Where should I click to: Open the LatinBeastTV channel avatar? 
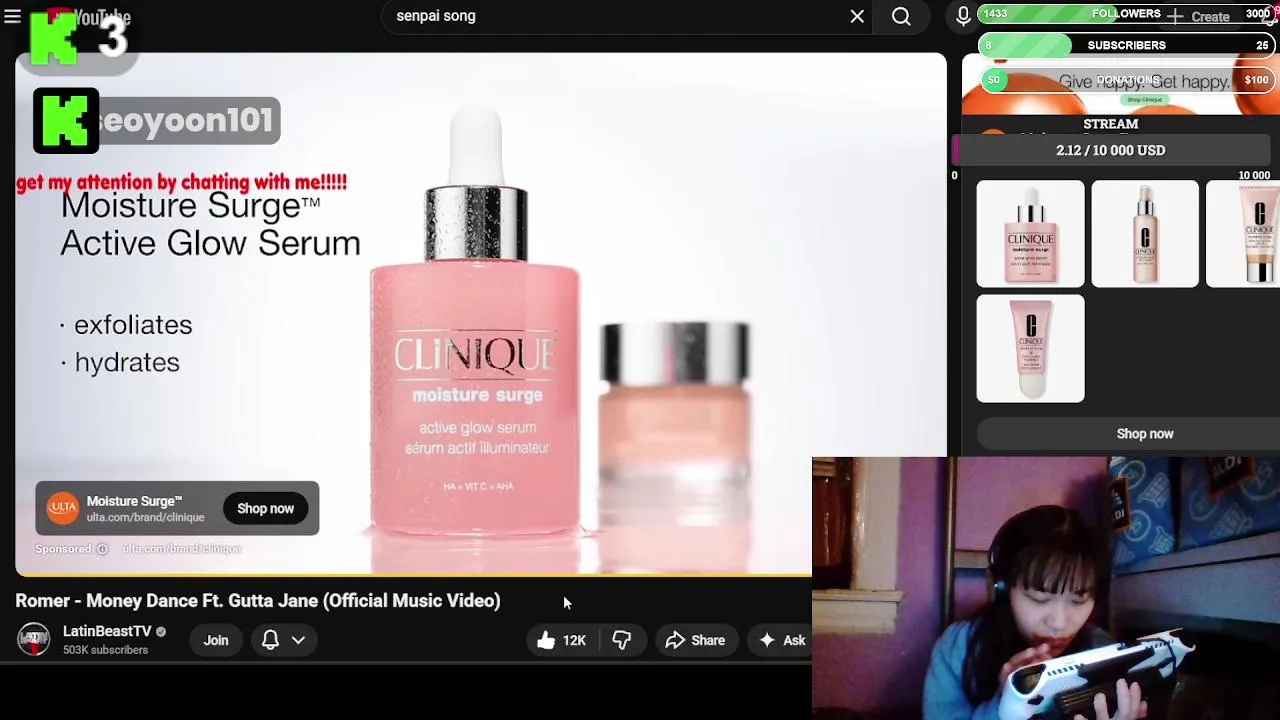tap(33, 639)
